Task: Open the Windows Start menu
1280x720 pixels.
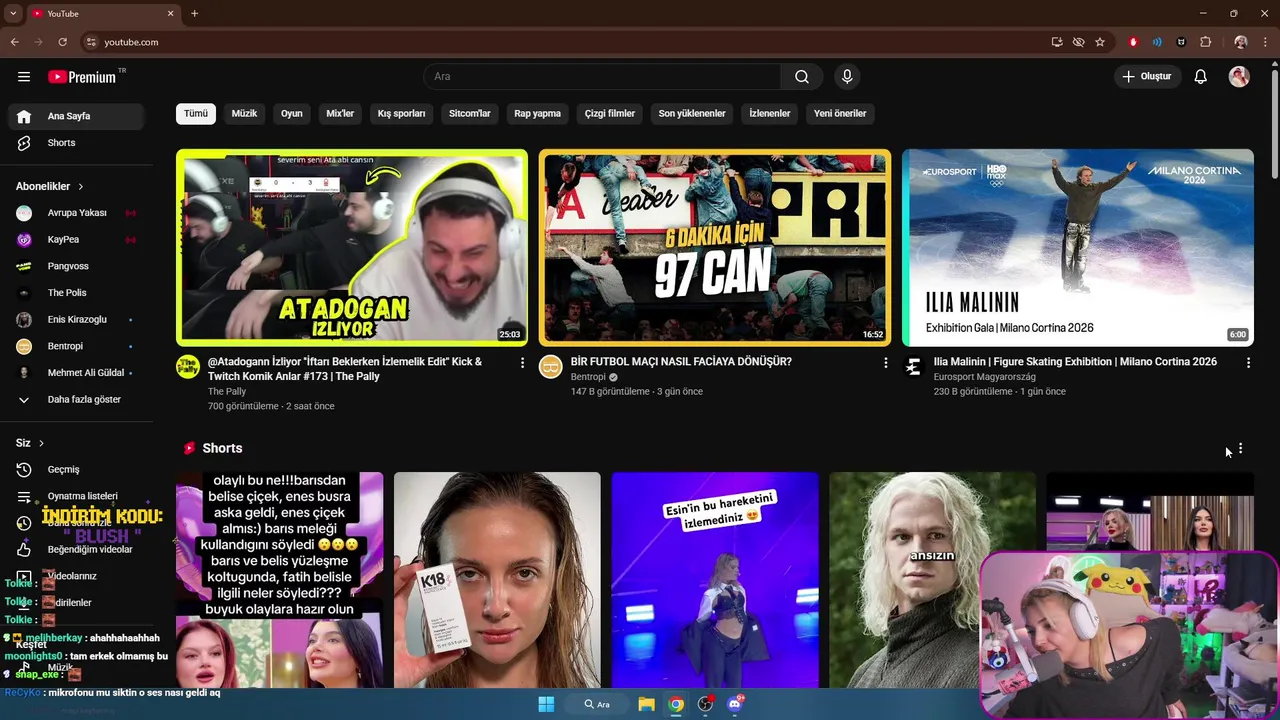Action: (x=546, y=704)
